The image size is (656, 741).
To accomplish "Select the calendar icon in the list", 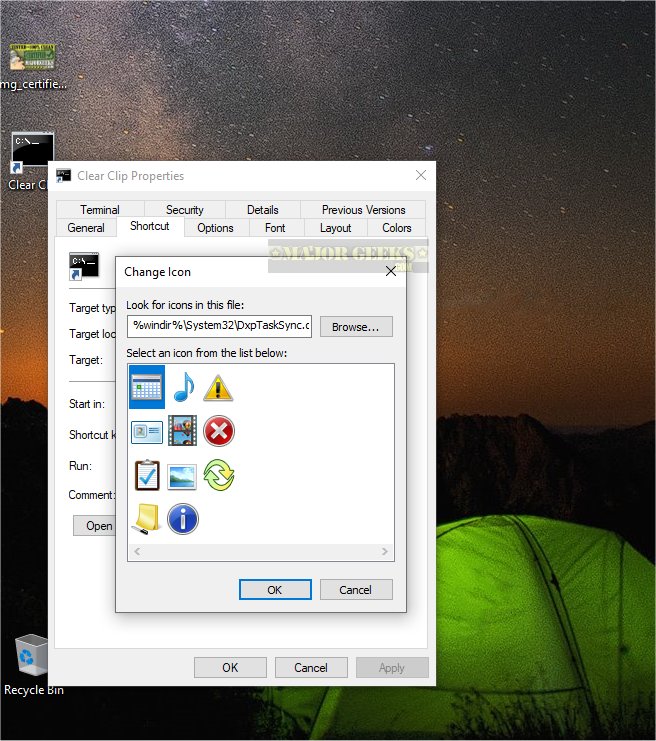I will coord(147,387).
